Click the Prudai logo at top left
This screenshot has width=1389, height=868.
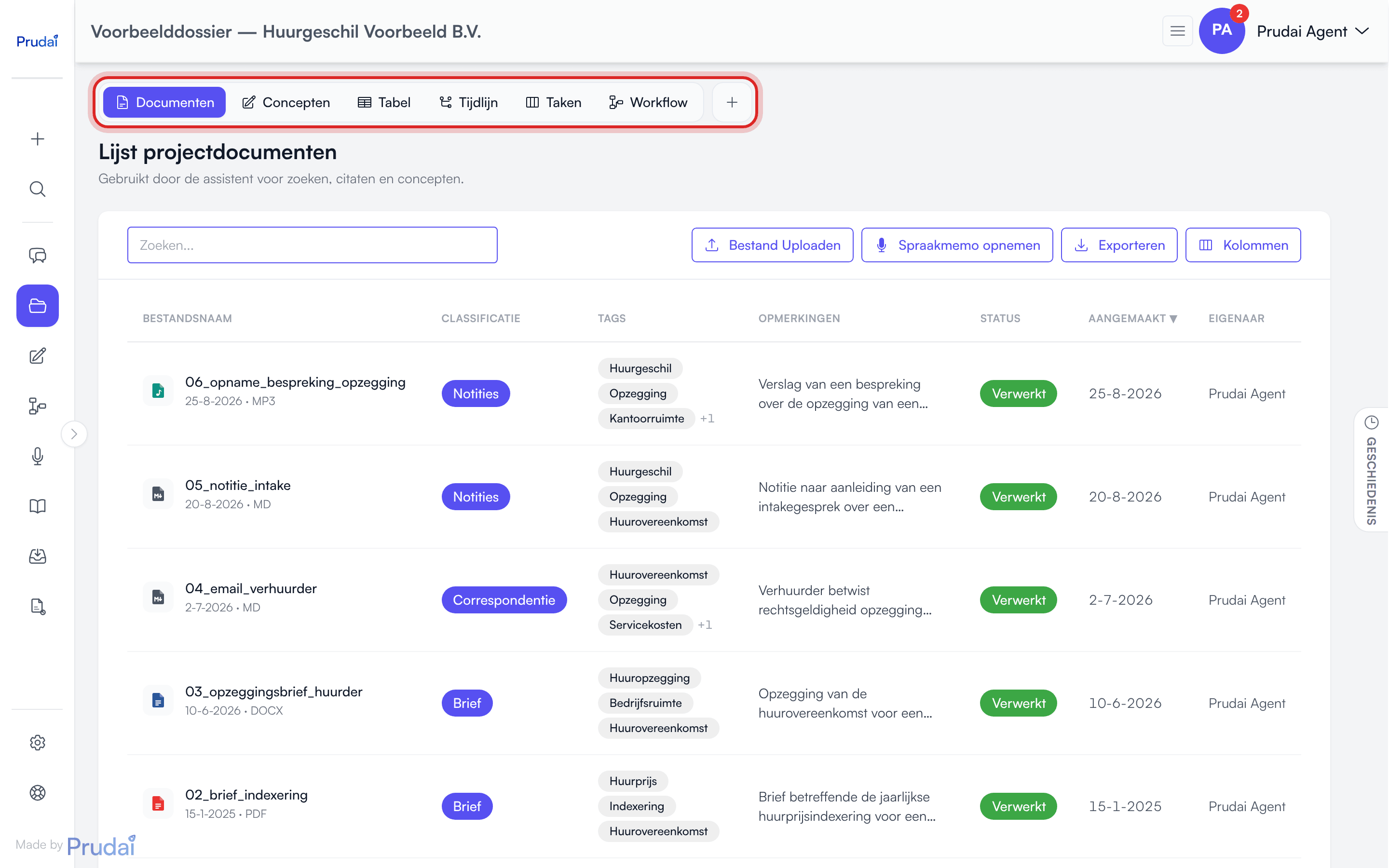pos(37,41)
